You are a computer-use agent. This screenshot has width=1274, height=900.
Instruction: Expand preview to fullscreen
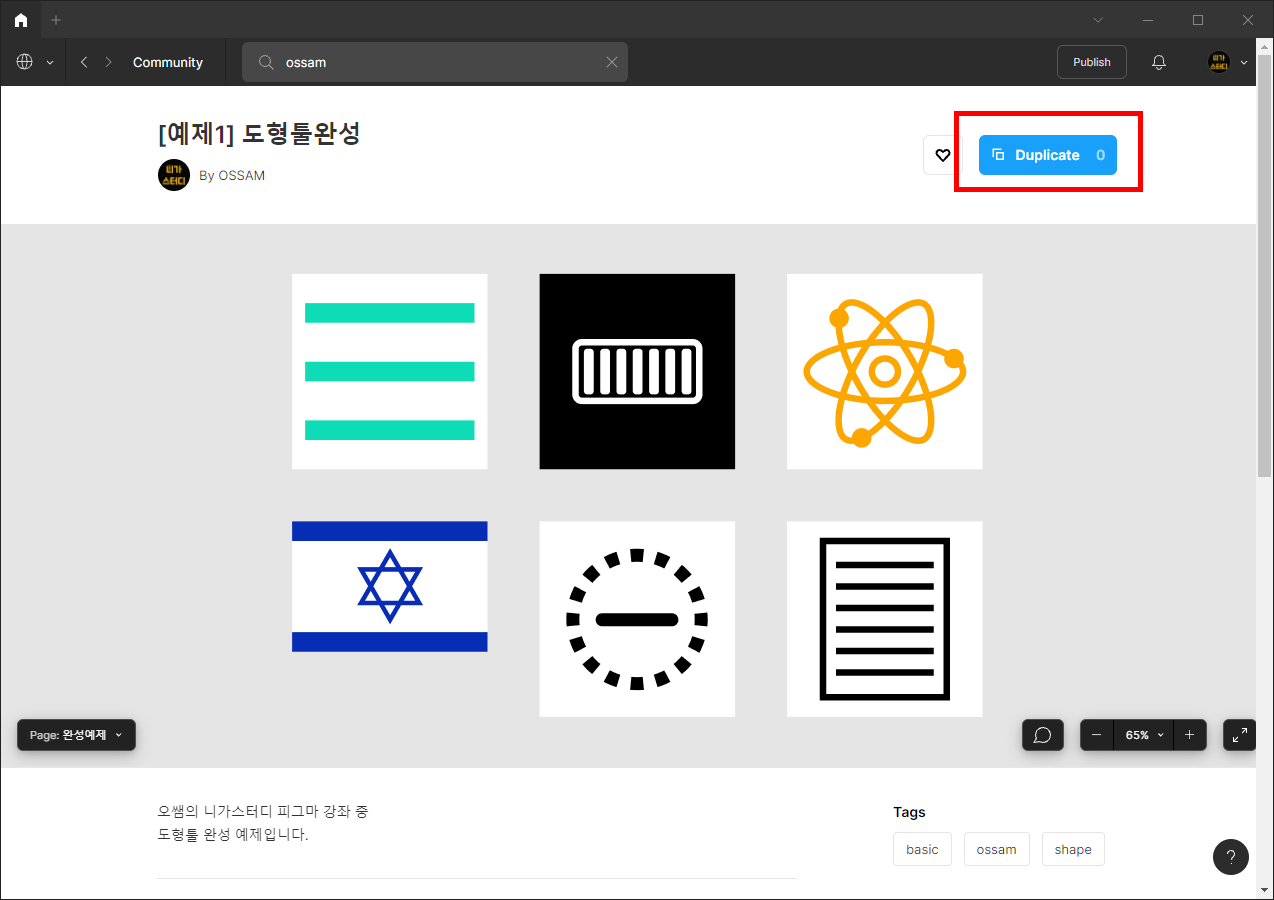pos(1240,735)
